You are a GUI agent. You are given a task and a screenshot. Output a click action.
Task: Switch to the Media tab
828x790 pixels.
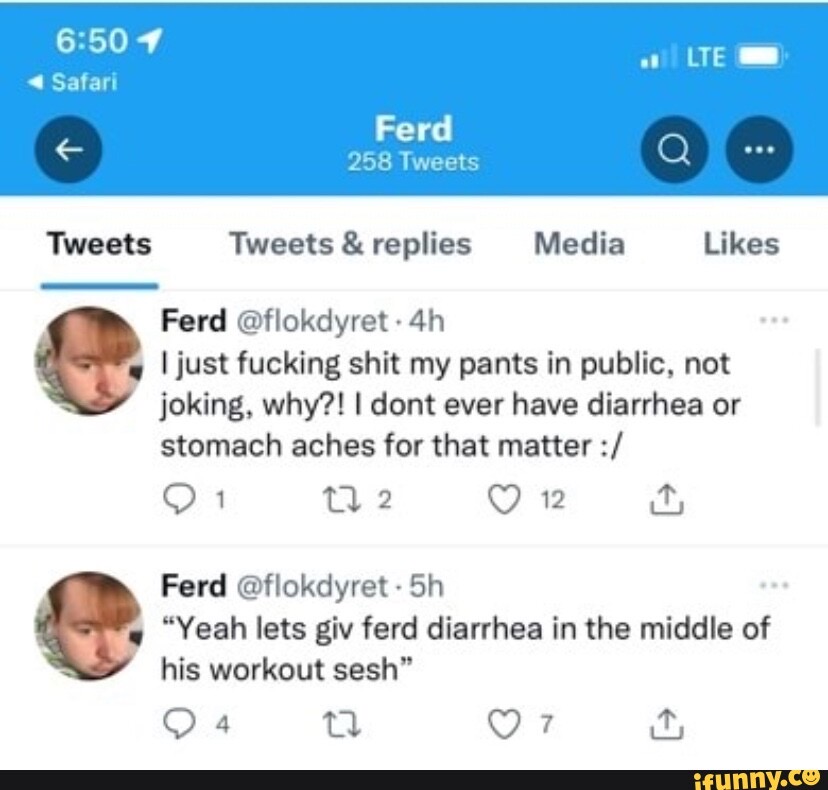click(579, 244)
